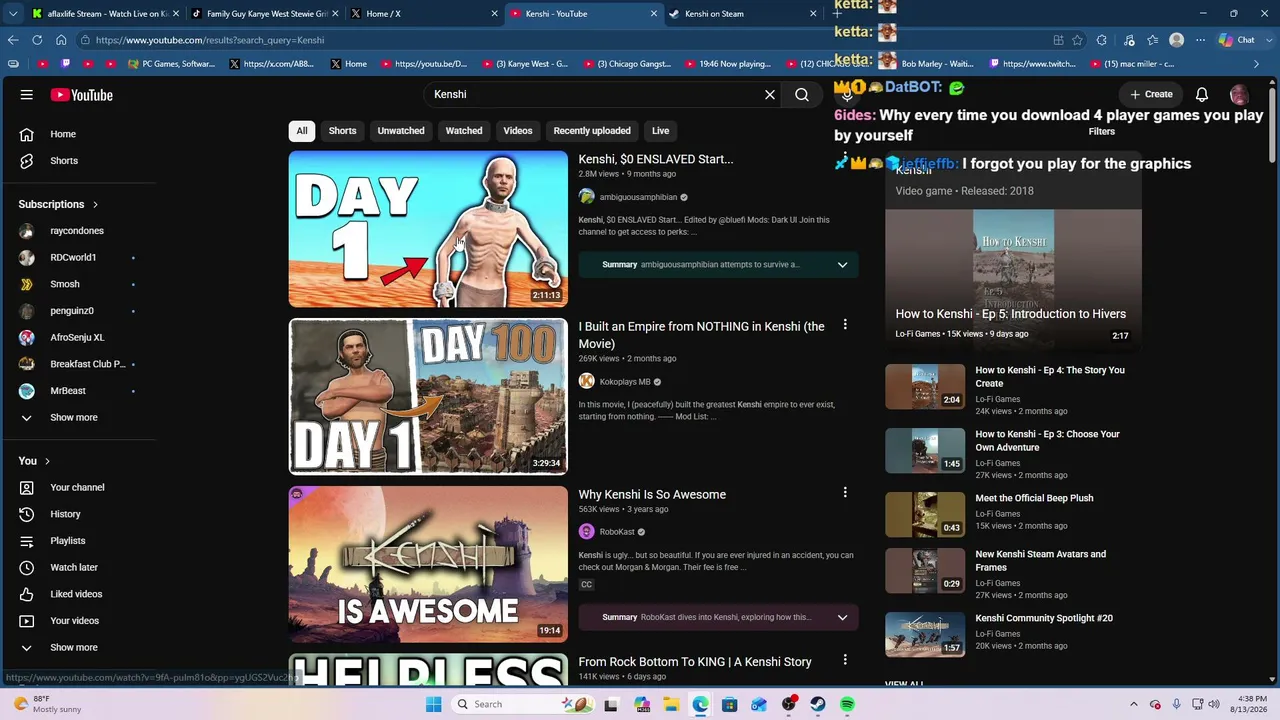
Task: Click the browser home icon
Action: [61, 40]
